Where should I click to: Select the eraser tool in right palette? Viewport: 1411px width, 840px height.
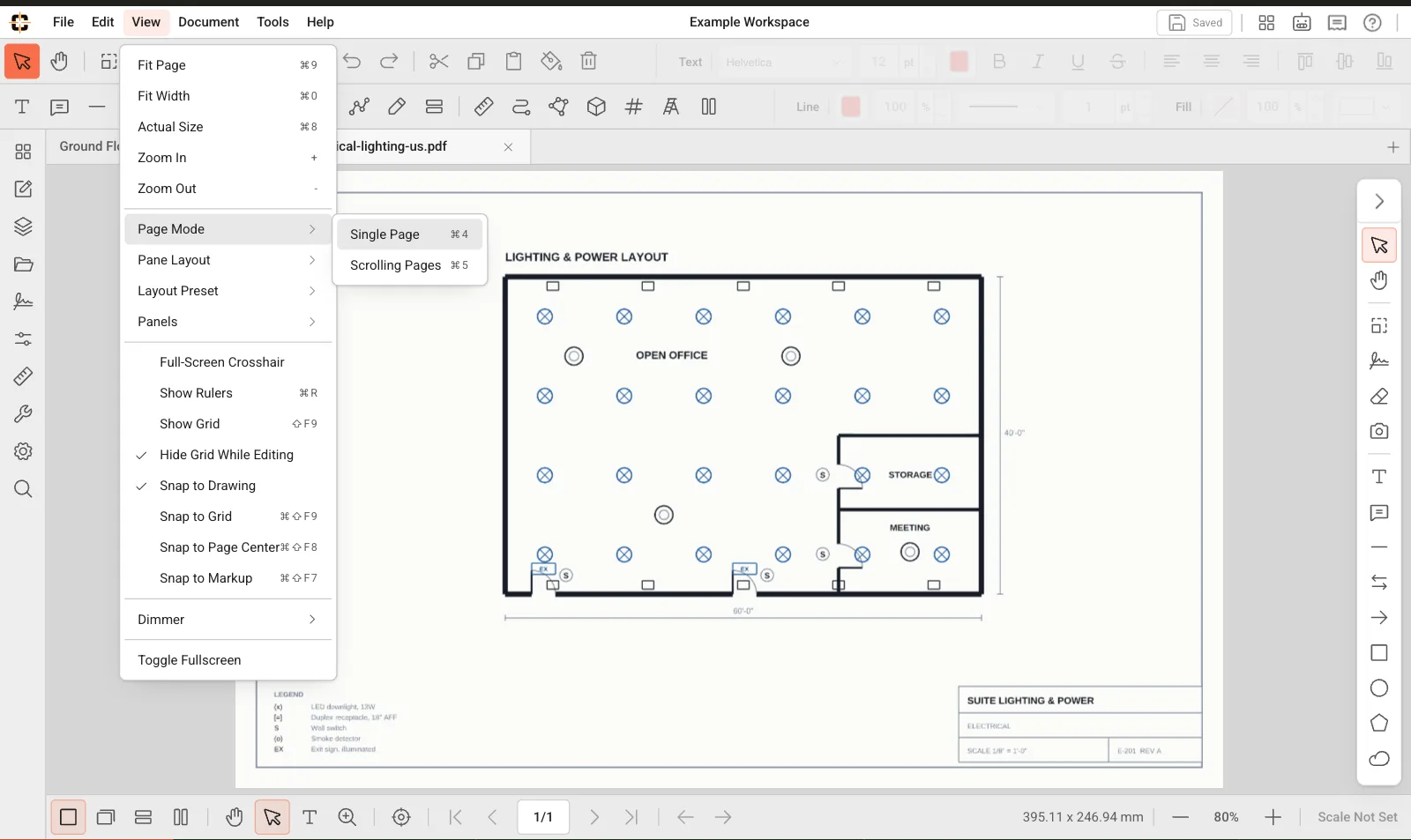[x=1379, y=397]
